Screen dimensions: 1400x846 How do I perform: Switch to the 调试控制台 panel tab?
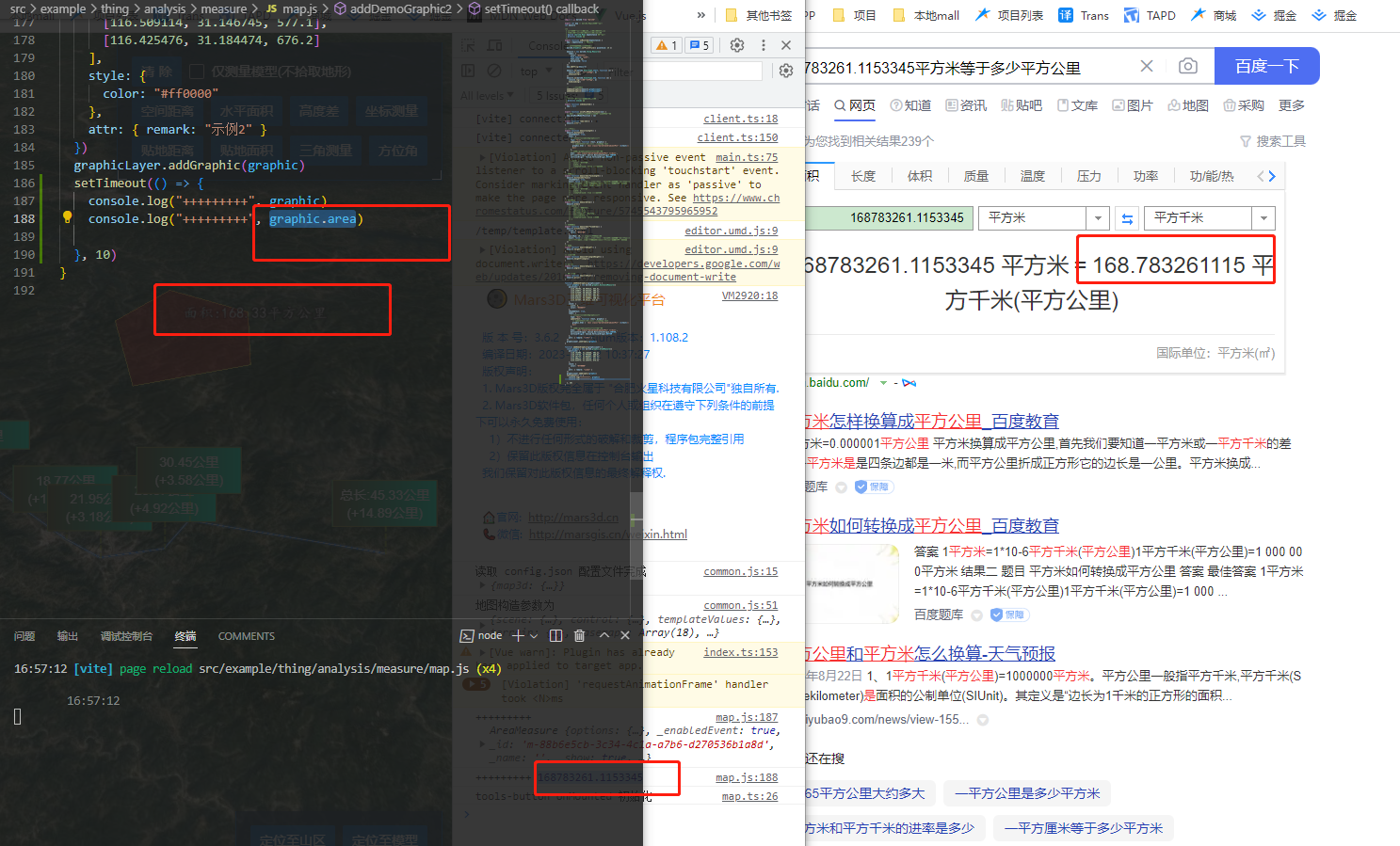click(126, 636)
